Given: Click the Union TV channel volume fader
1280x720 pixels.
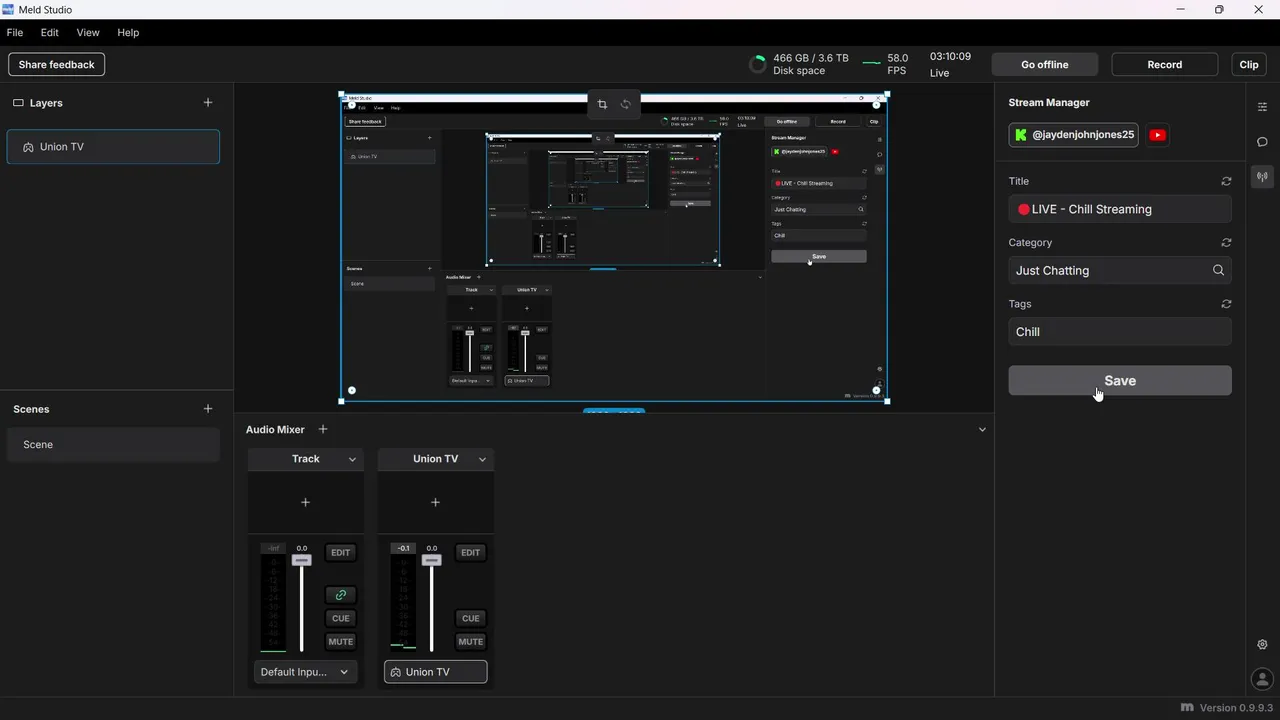Looking at the screenshot, I should tap(431, 561).
